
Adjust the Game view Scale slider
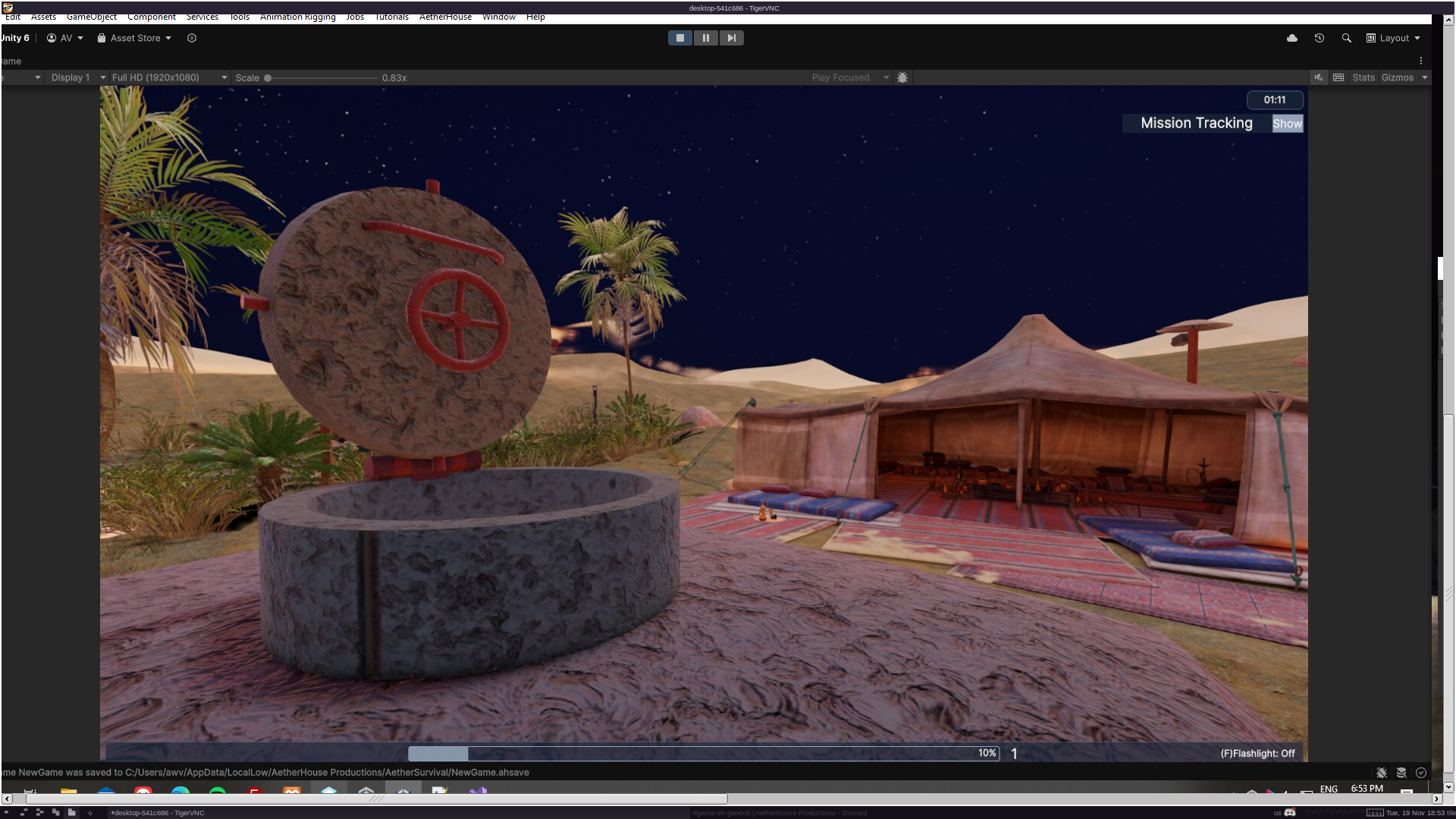(x=268, y=77)
